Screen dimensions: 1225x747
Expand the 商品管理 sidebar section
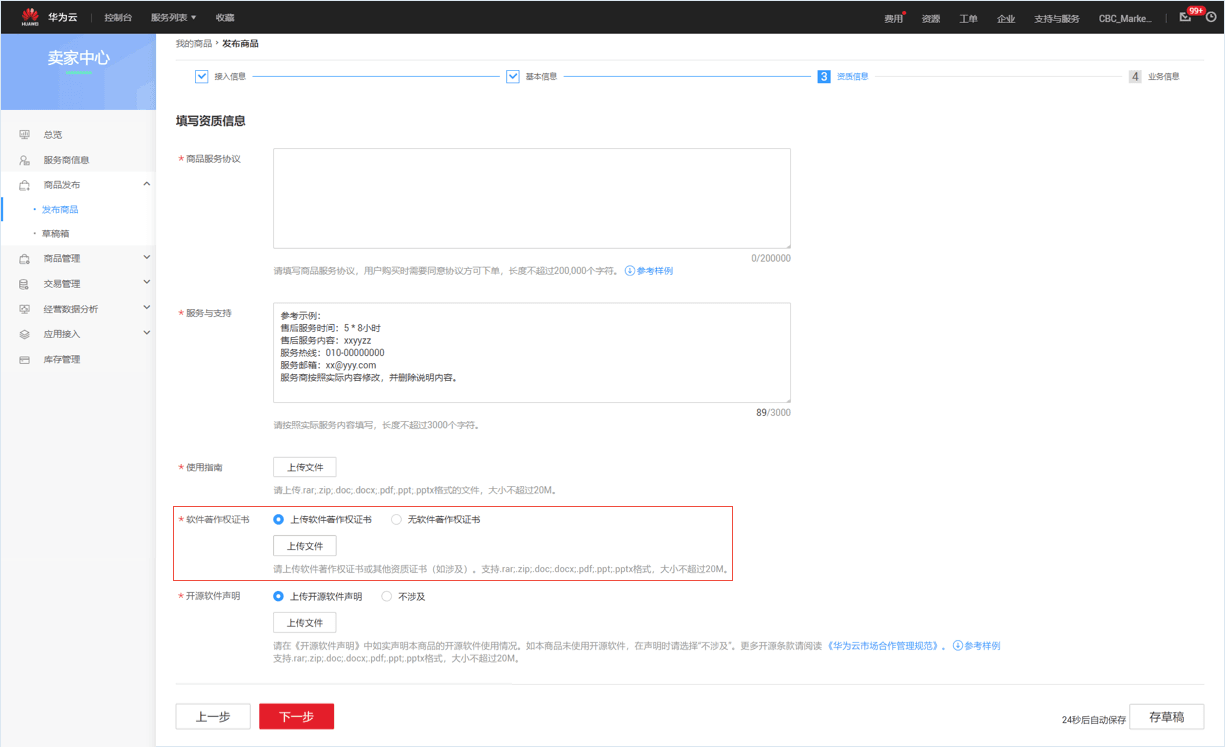click(x=147, y=258)
